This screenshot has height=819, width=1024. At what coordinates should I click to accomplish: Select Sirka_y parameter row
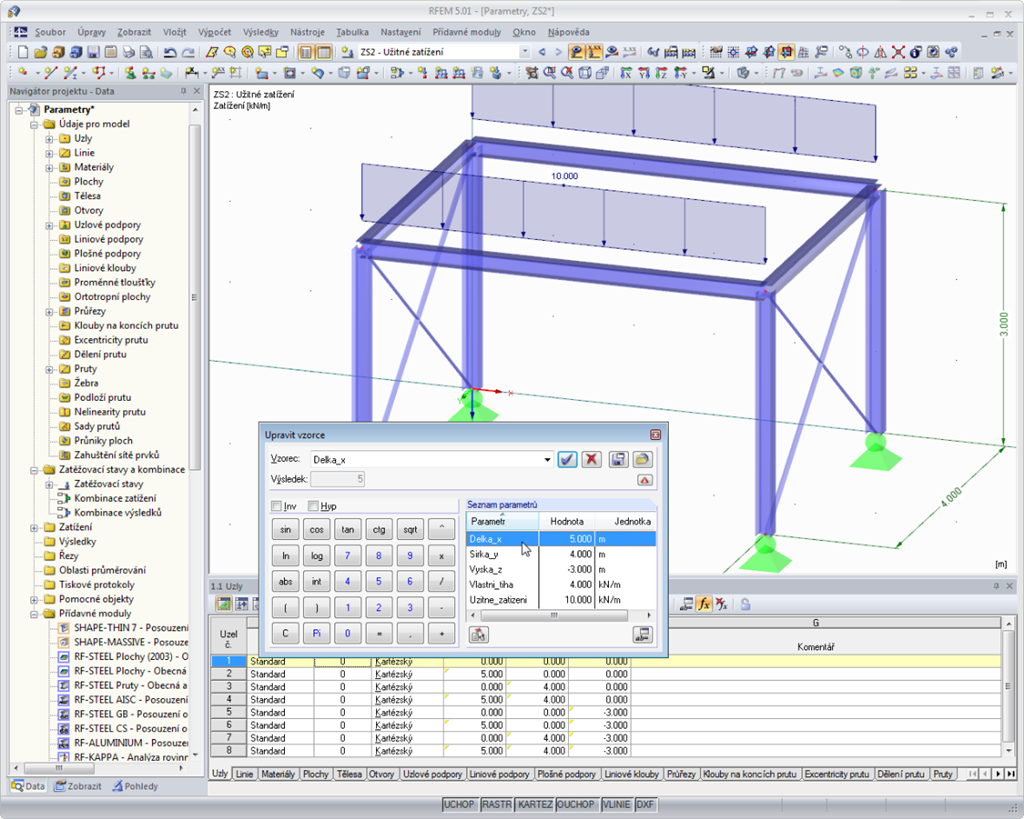point(561,554)
